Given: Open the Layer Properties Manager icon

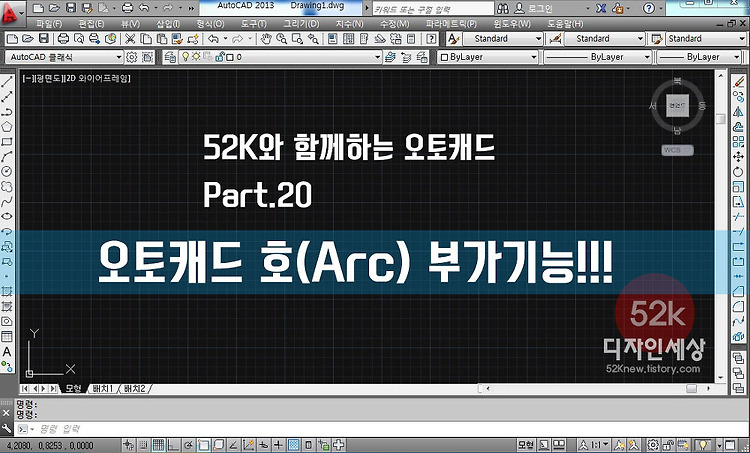Looking at the screenshot, I should coord(170,57).
